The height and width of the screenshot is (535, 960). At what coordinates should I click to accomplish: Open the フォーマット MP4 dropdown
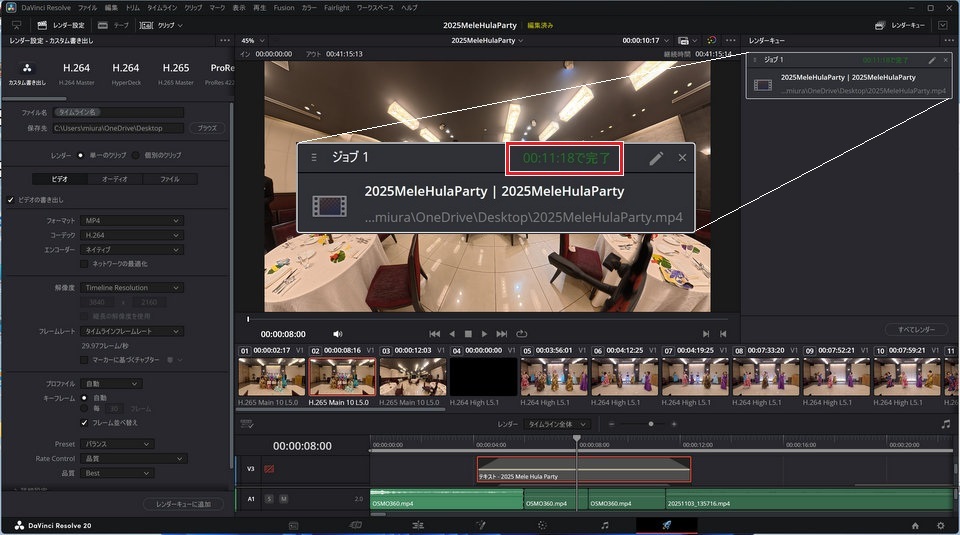132,220
